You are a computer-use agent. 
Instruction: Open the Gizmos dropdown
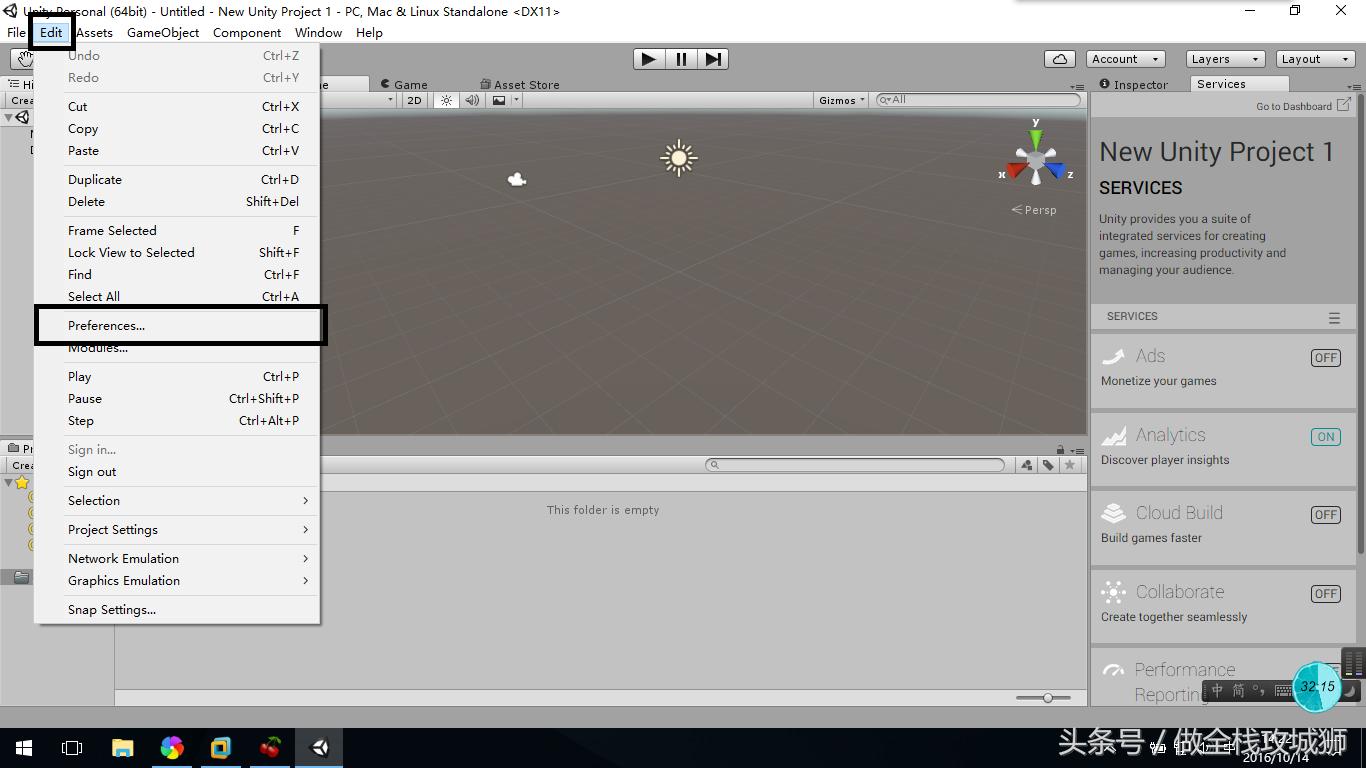pos(838,99)
